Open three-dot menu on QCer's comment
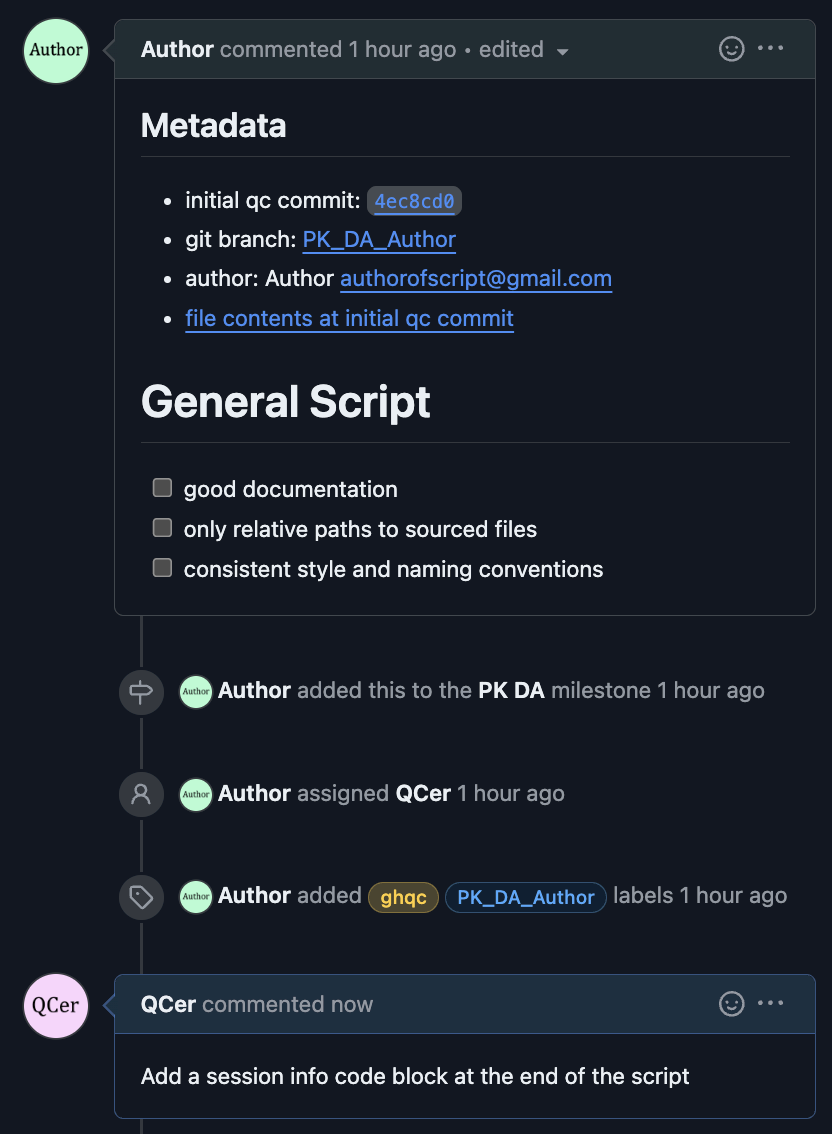This screenshot has height=1134, width=832. pyautogui.click(x=771, y=1003)
